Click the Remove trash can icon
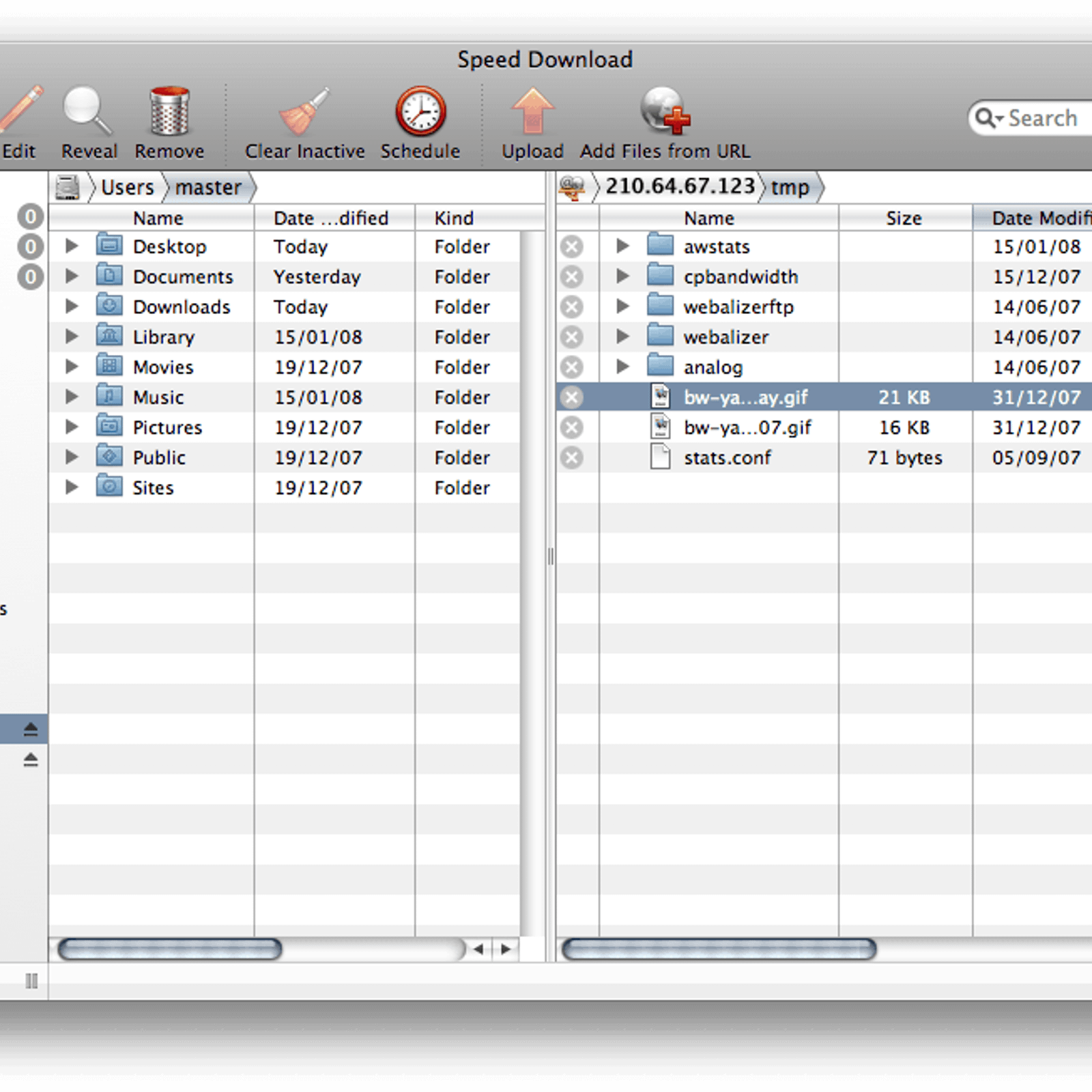Viewport: 1092px width, 1092px height. tap(169, 111)
